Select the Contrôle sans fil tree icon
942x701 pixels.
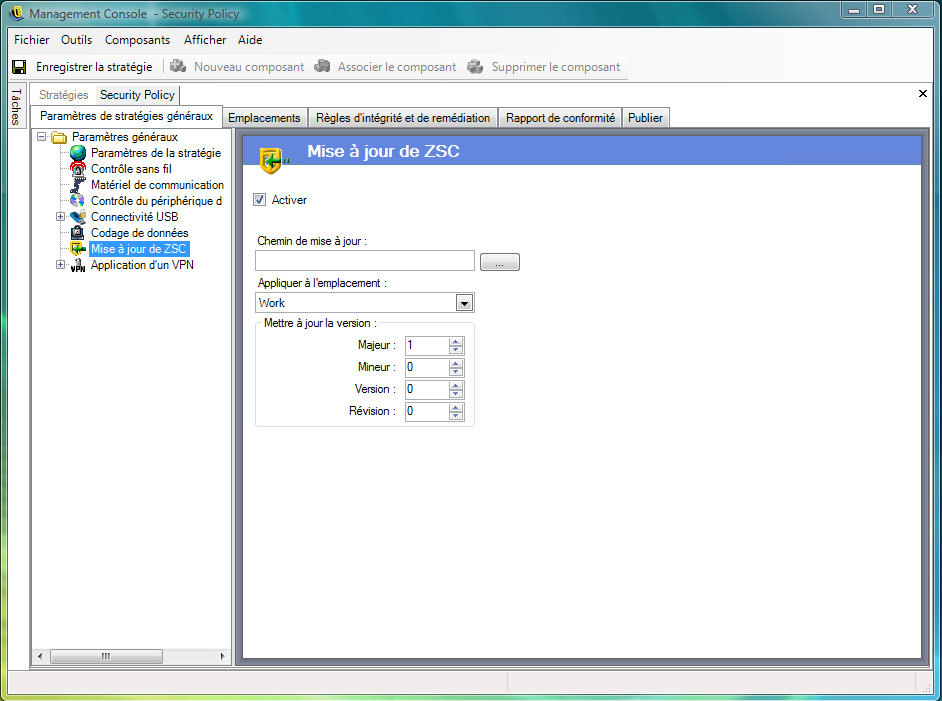(x=78, y=169)
